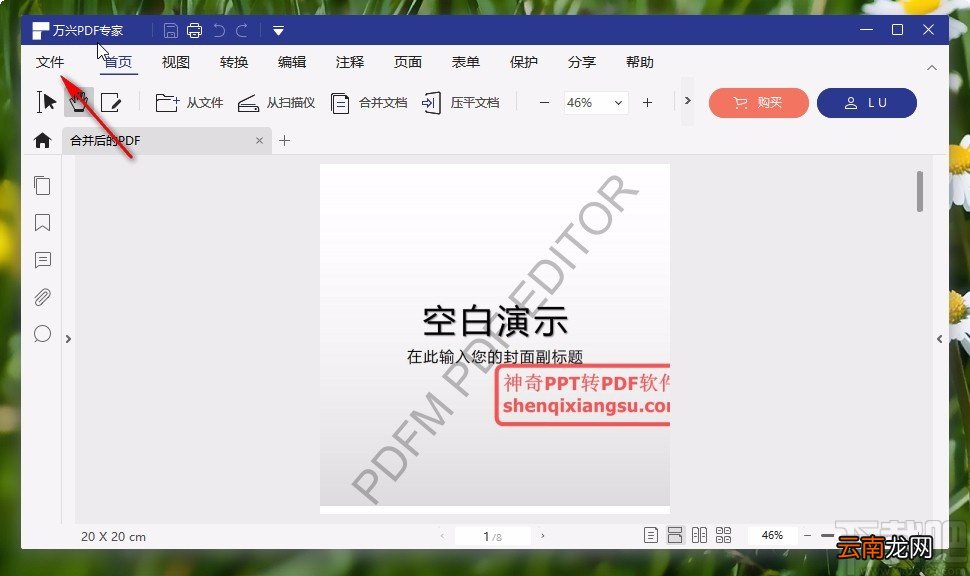Image resolution: width=970 pixels, height=576 pixels.
Task: Click the save icon in title bar
Action: pos(171,30)
